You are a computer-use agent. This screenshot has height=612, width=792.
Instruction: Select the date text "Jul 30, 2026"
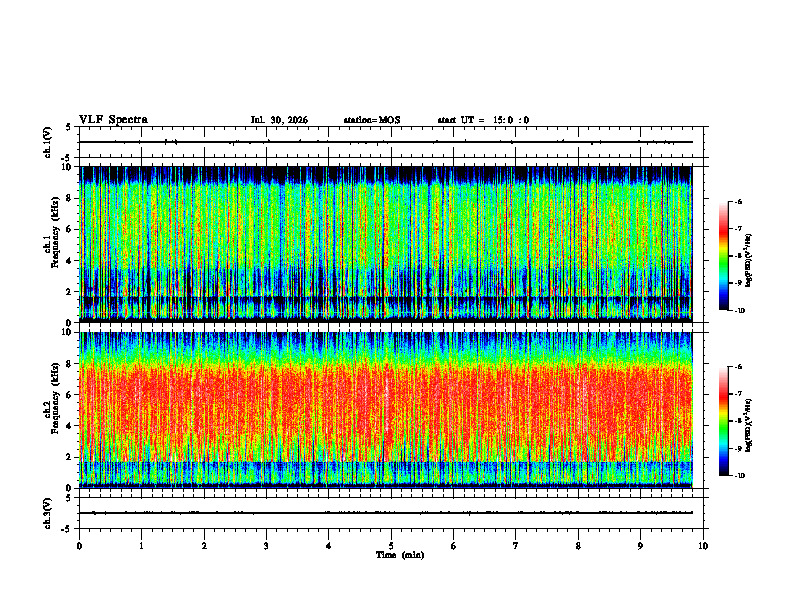coord(279,120)
